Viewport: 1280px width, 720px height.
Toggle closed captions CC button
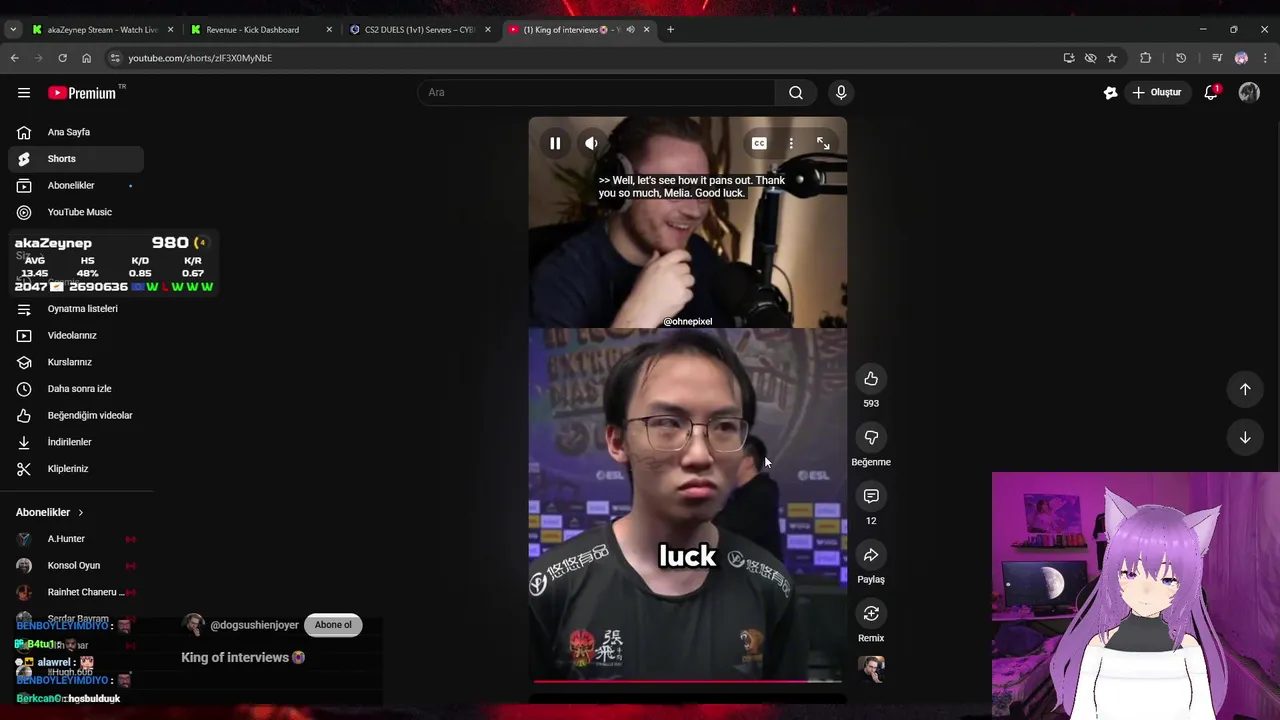[x=759, y=143]
